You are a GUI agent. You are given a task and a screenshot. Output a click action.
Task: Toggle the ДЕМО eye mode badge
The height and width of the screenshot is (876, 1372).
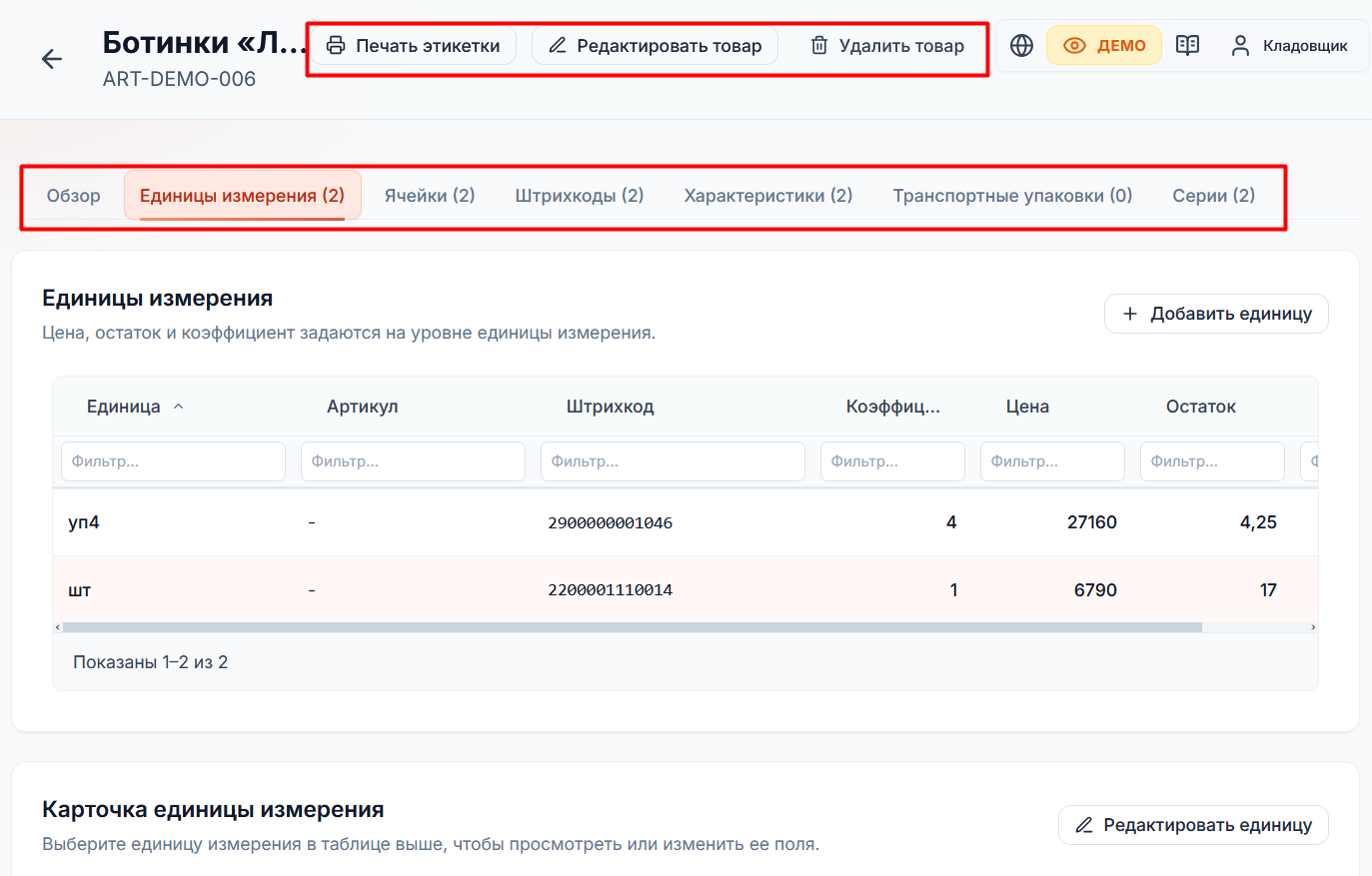pos(1104,46)
